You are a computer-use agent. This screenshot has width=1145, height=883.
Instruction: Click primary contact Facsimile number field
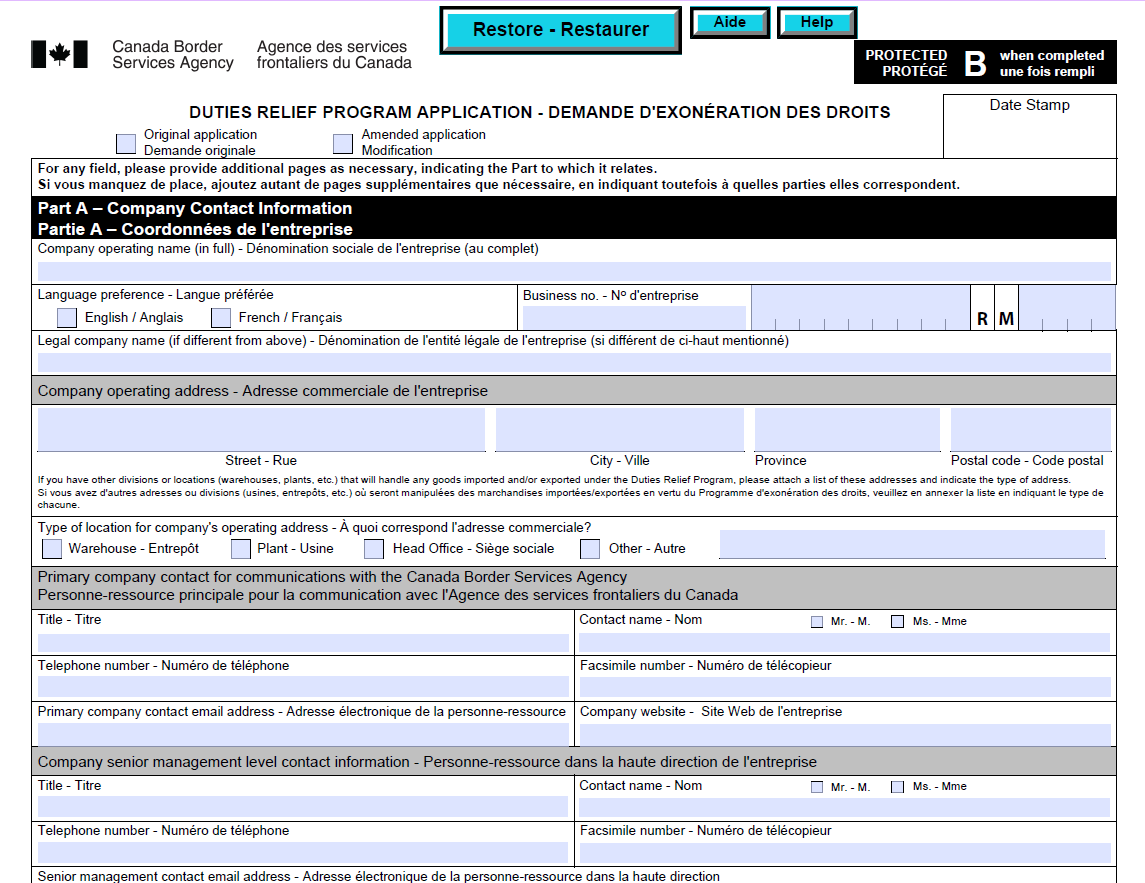click(x=845, y=687)
